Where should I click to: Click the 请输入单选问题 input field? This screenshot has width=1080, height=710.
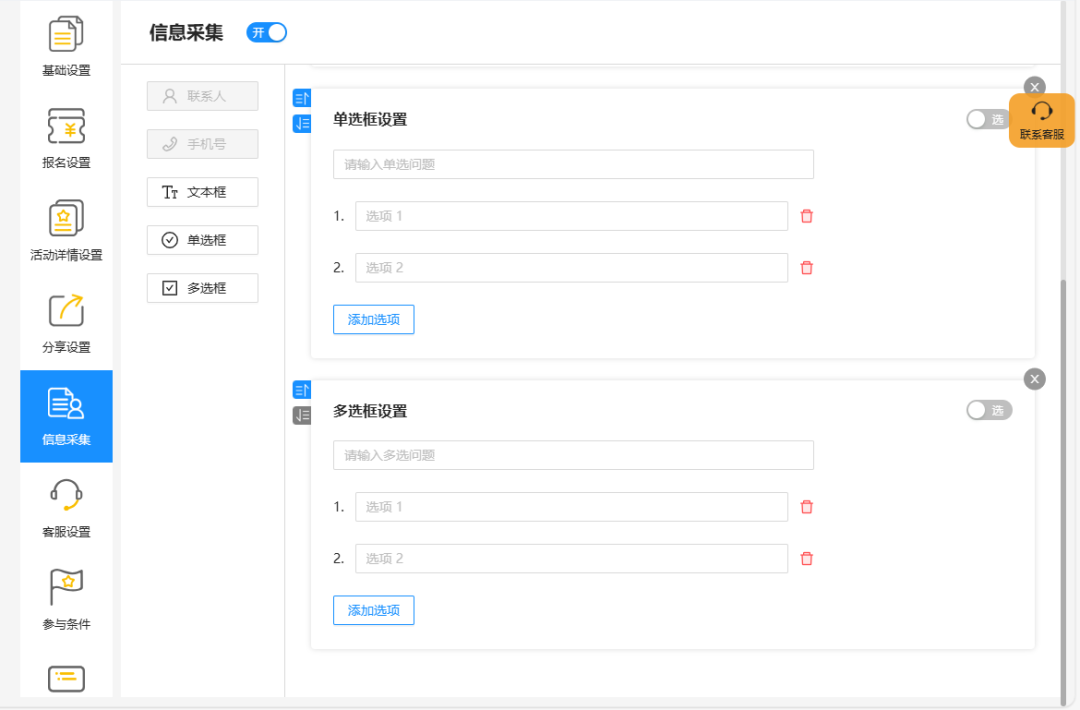(x=572, y=164)
